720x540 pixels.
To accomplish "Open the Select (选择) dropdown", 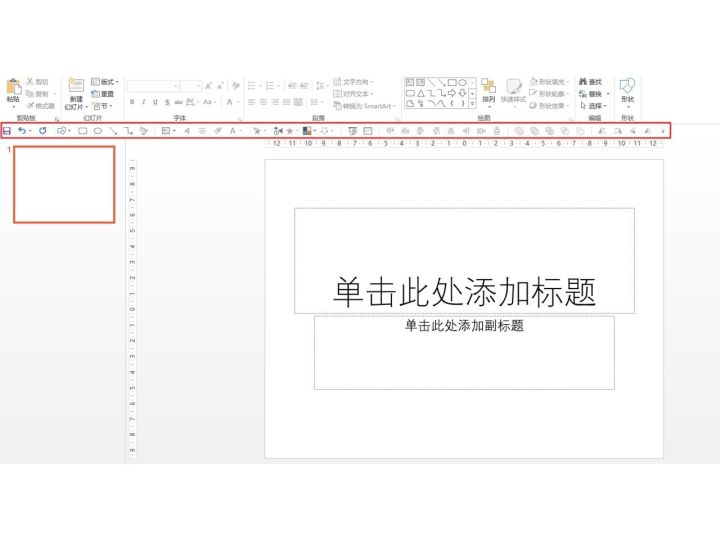I will coord(593,106).
